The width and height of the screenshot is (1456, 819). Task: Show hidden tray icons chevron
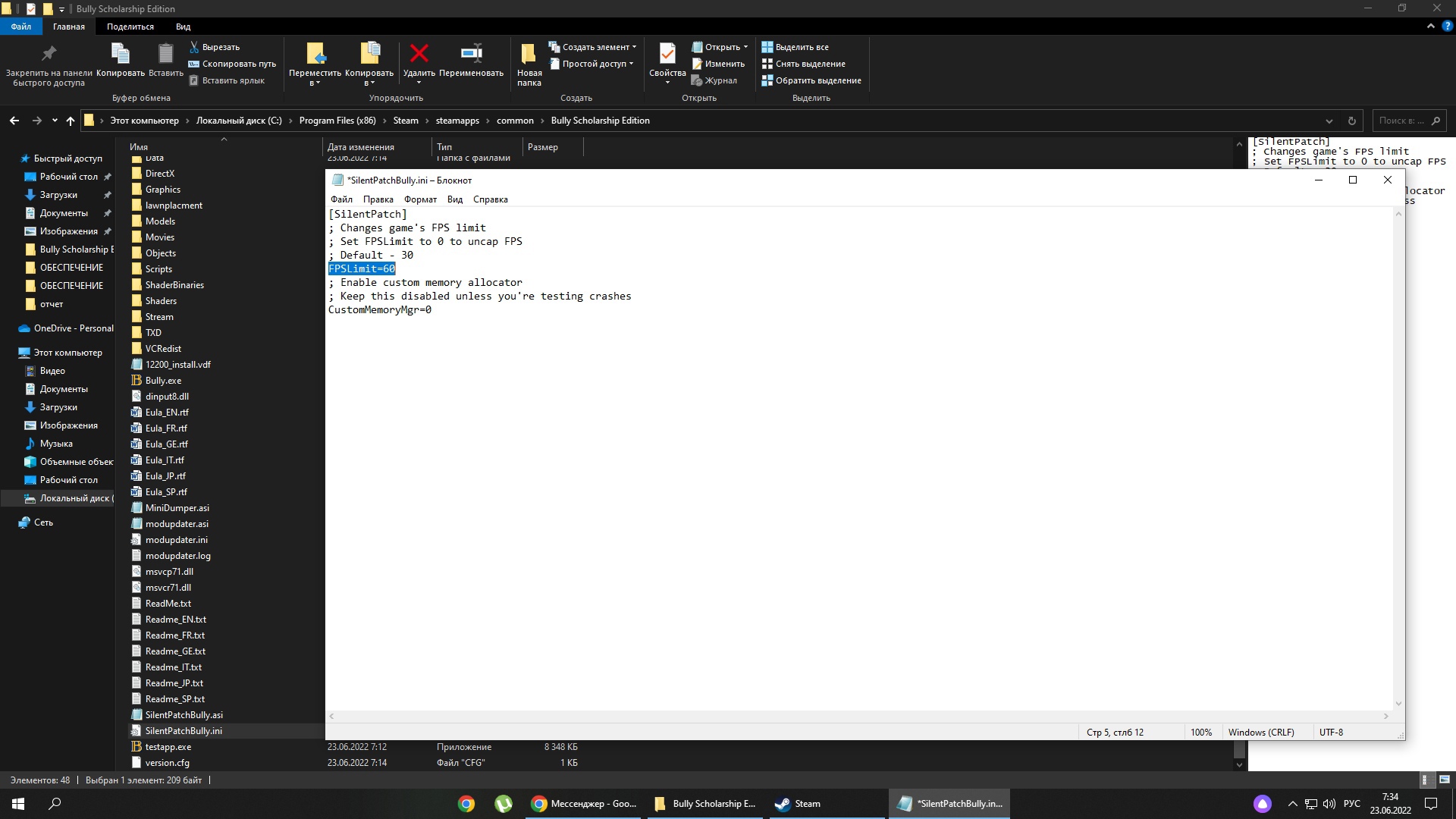1292,804
